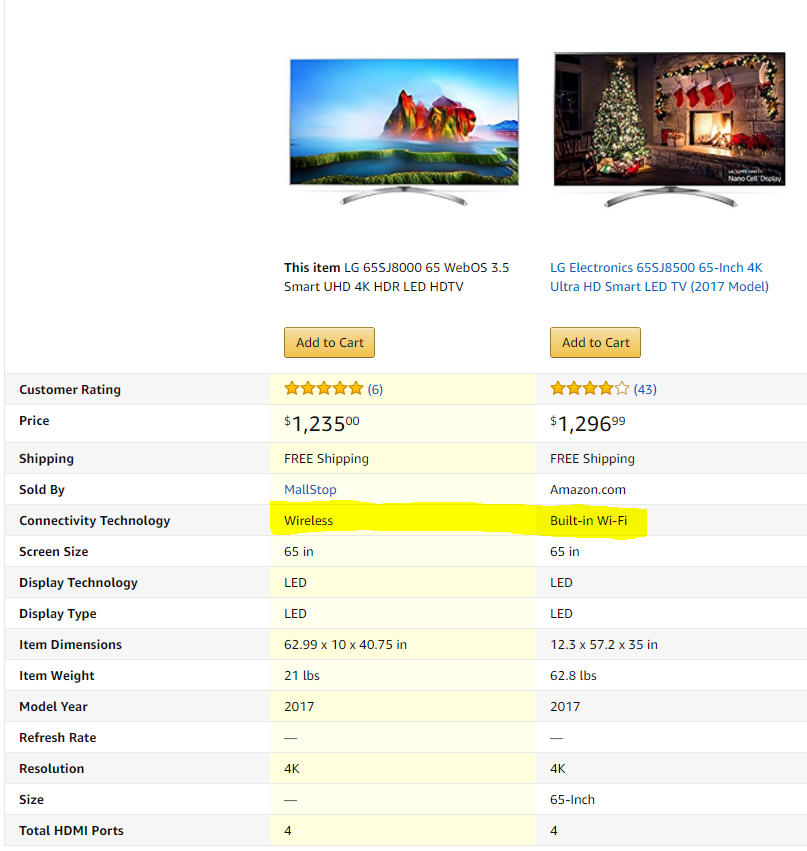Select the 'Total HDMI Ports' row label

(71, 830)
